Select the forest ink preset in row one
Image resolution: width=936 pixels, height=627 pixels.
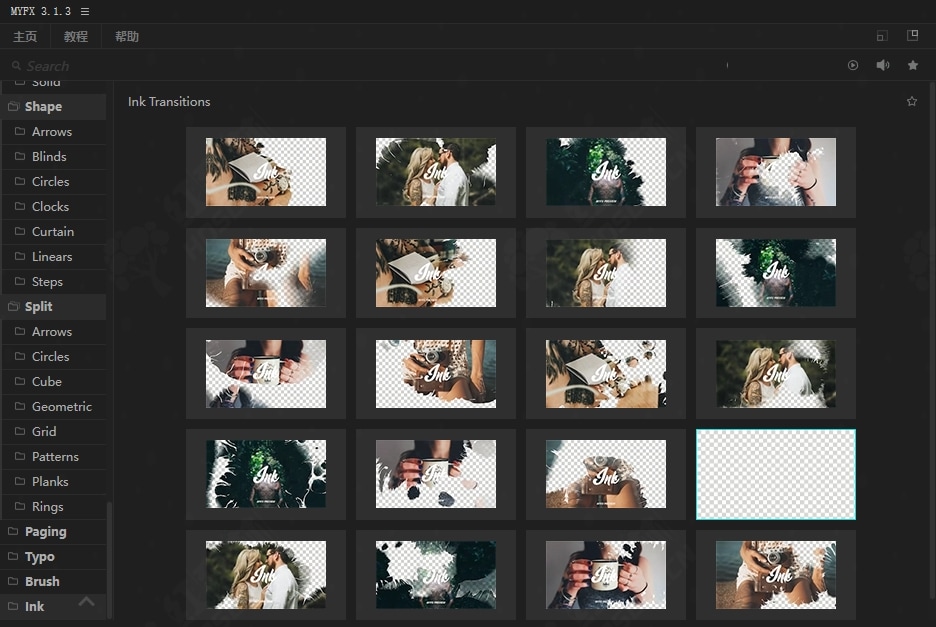click(x=606, y=172)
